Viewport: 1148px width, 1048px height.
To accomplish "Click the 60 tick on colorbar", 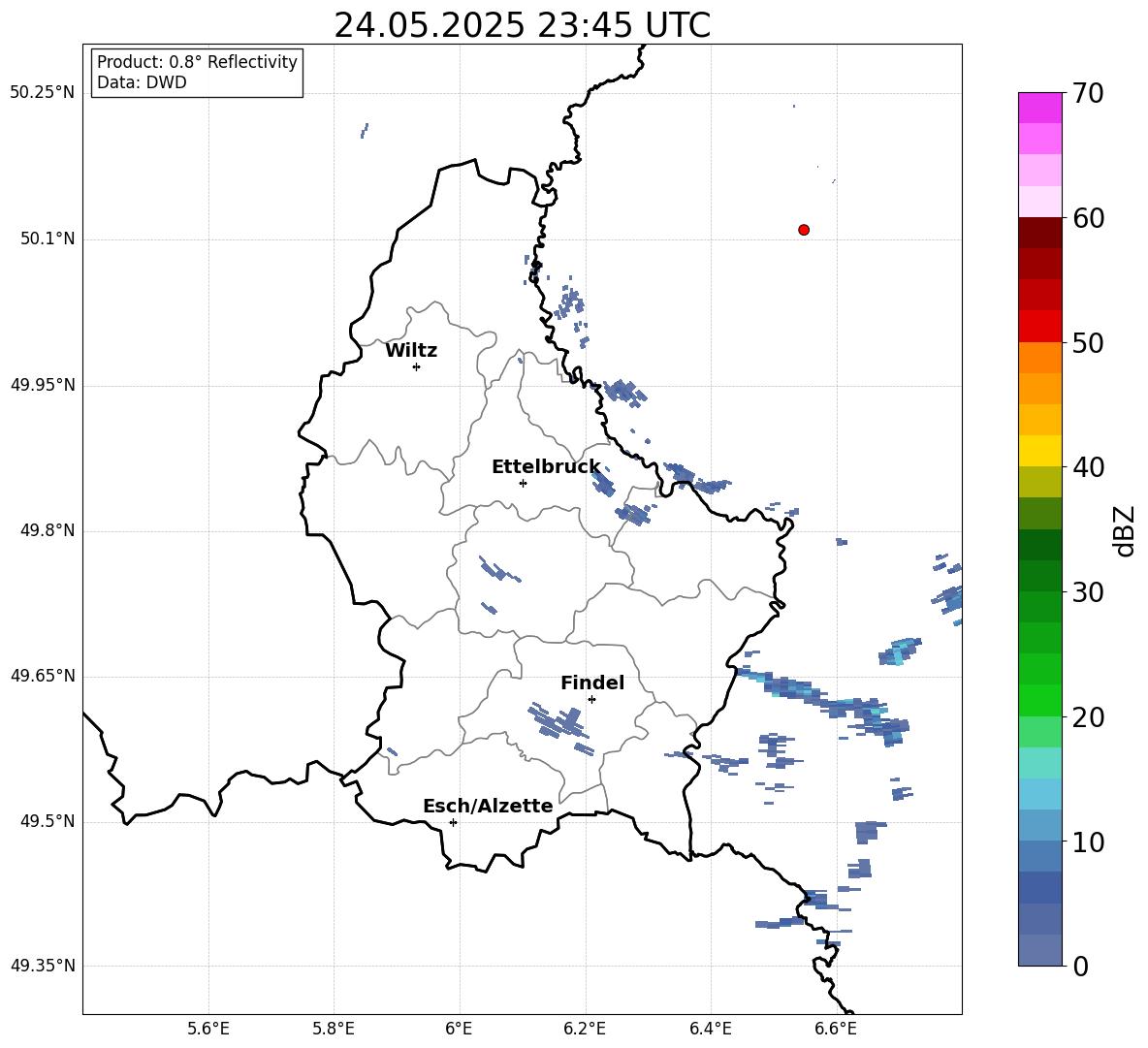I will click(1088, 218).
